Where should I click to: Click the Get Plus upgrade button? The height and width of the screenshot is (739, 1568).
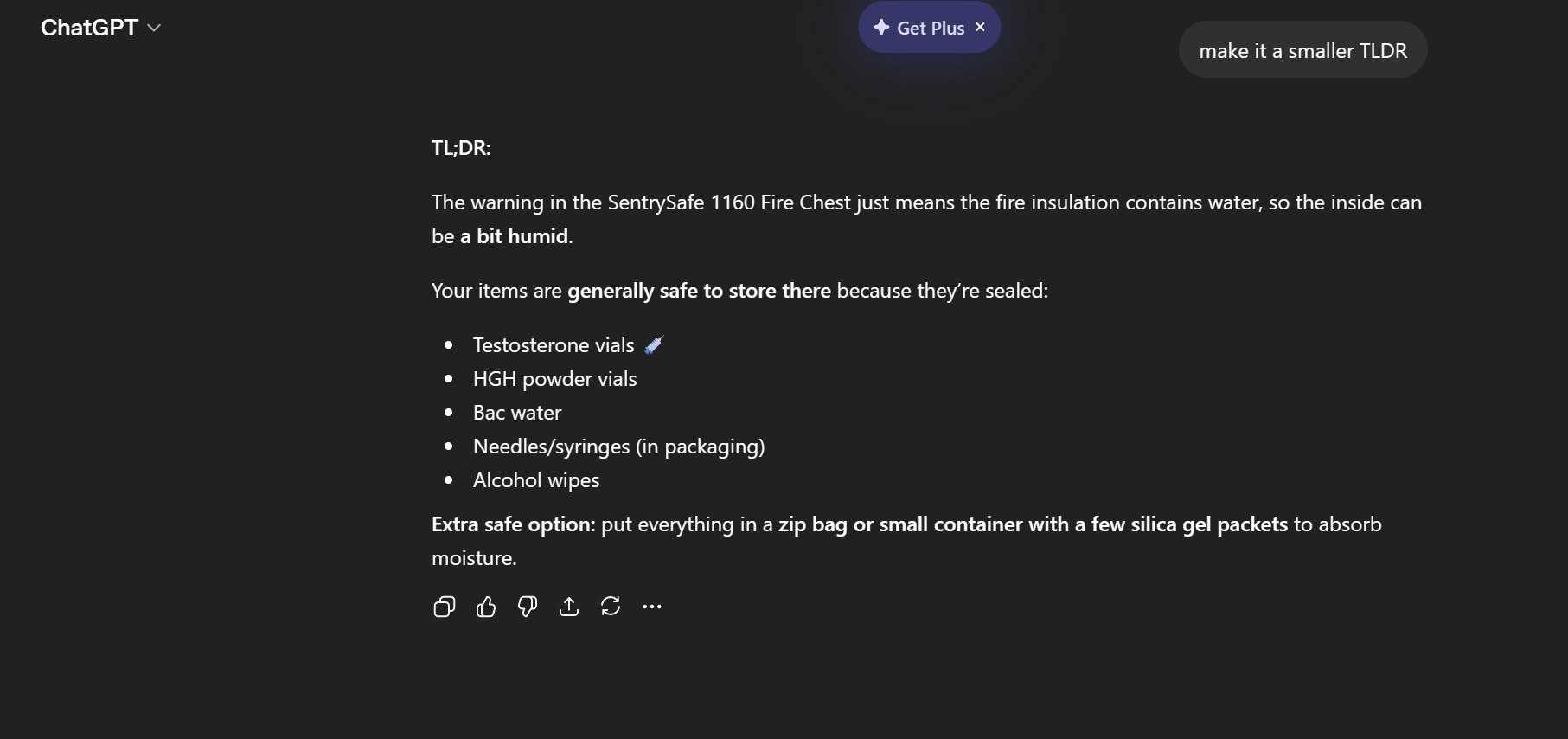pos(930,28)
